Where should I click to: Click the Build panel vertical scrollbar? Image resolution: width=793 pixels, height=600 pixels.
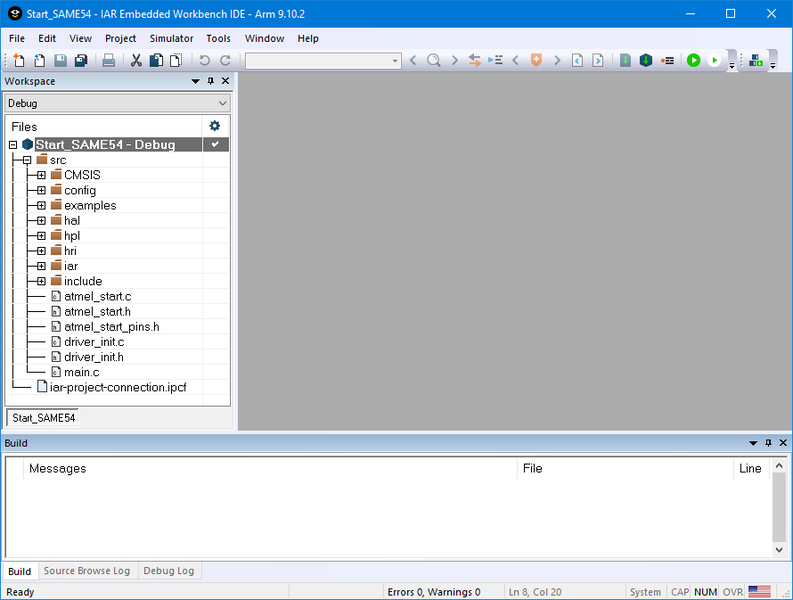[x=779, y=510]
